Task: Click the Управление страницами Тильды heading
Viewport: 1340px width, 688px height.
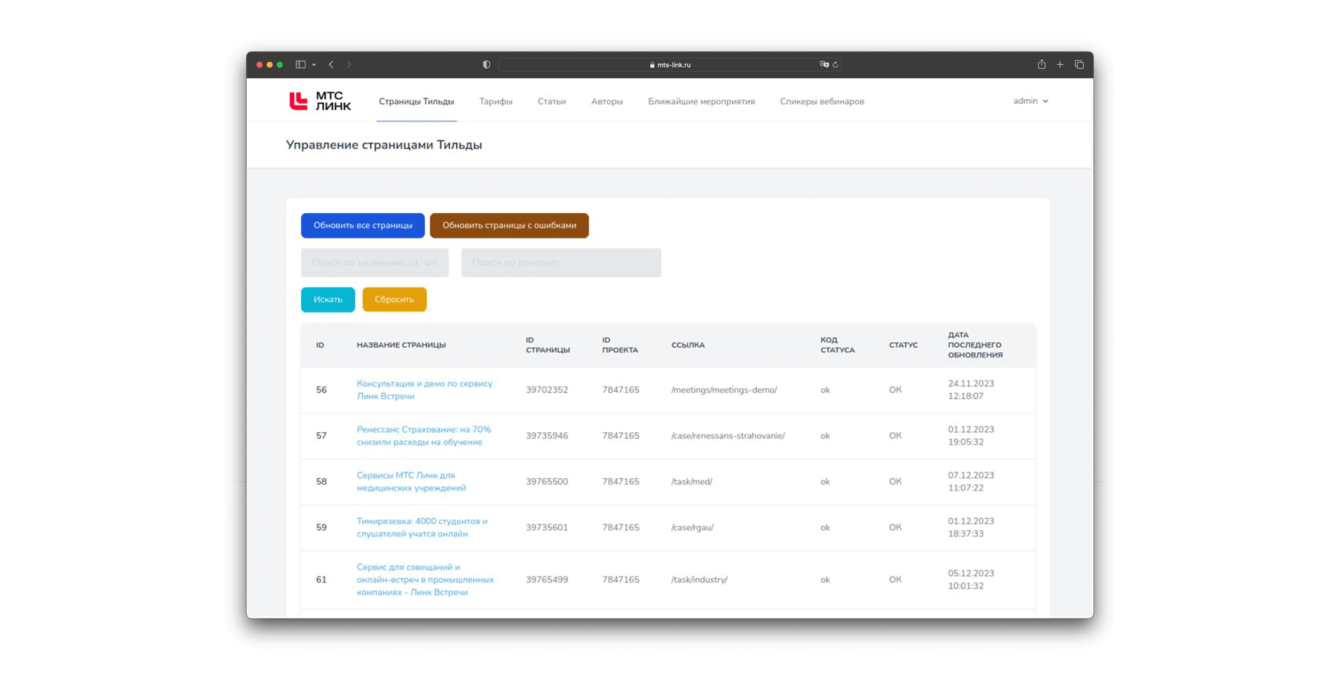Action: tap(384, 145)
